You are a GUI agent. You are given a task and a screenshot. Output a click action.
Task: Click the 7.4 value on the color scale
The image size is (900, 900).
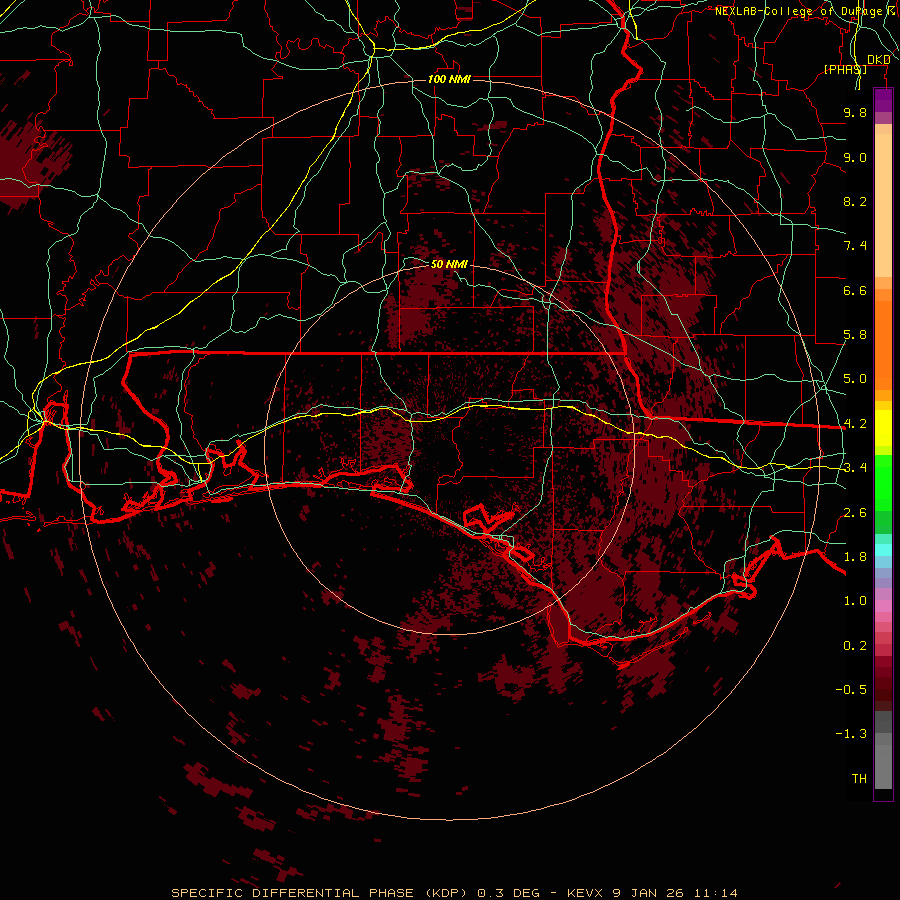tap(855, 246)
